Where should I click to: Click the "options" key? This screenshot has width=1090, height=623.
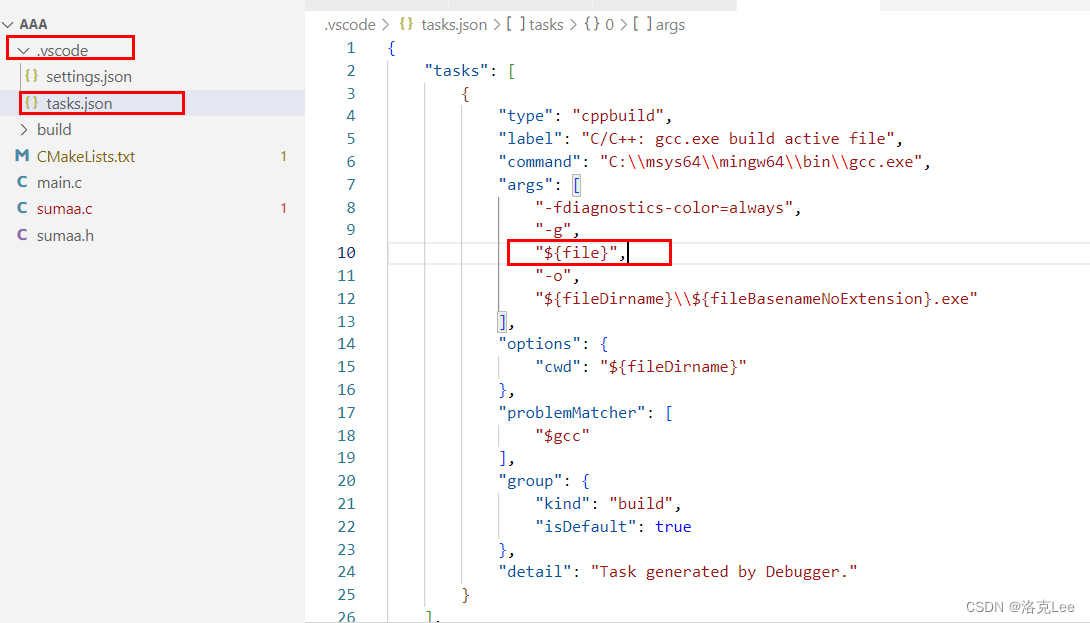539,344
